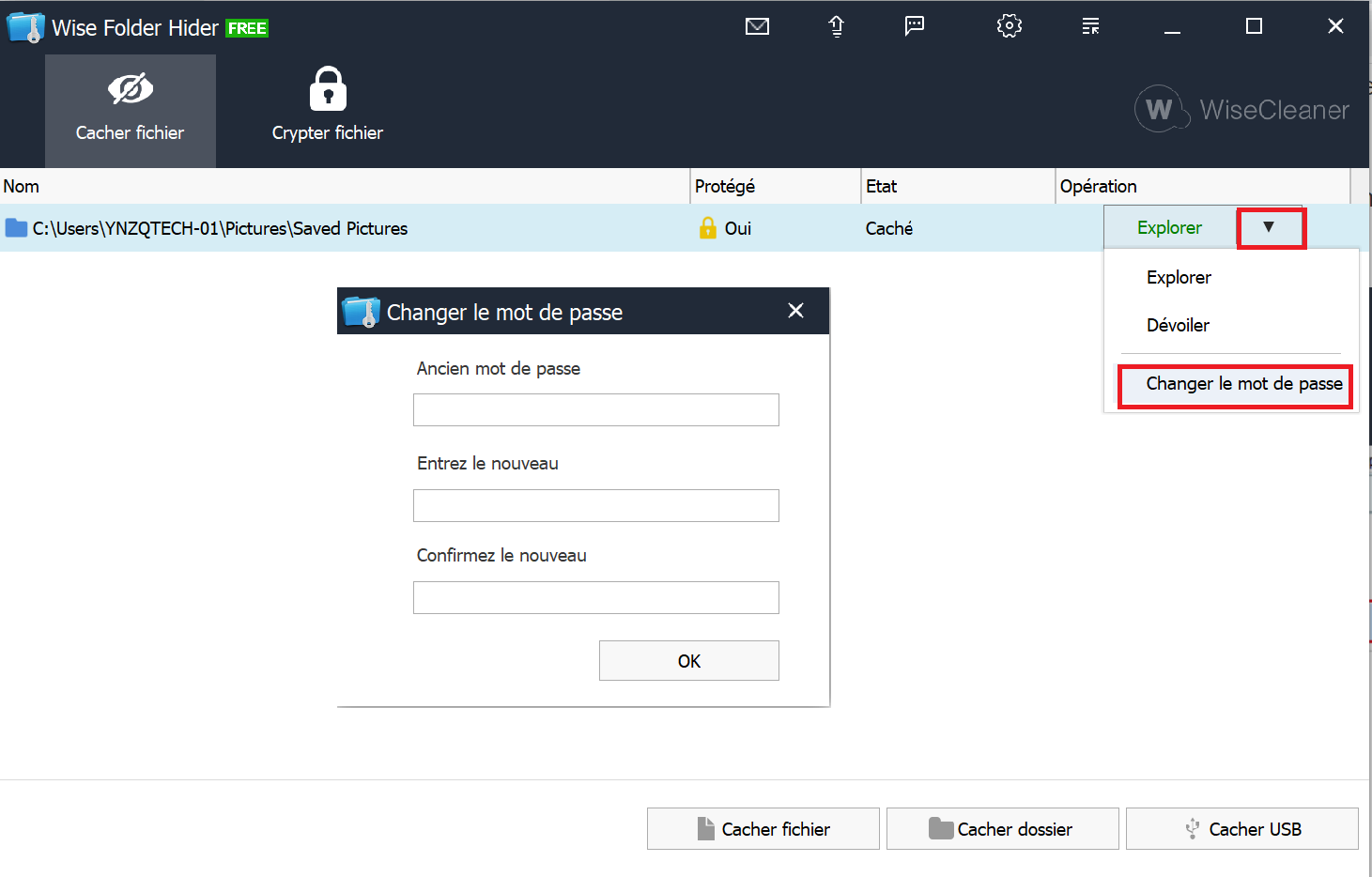
Task: Close the Changer le mot de passe dialog
Action: [x=795, y=311]
